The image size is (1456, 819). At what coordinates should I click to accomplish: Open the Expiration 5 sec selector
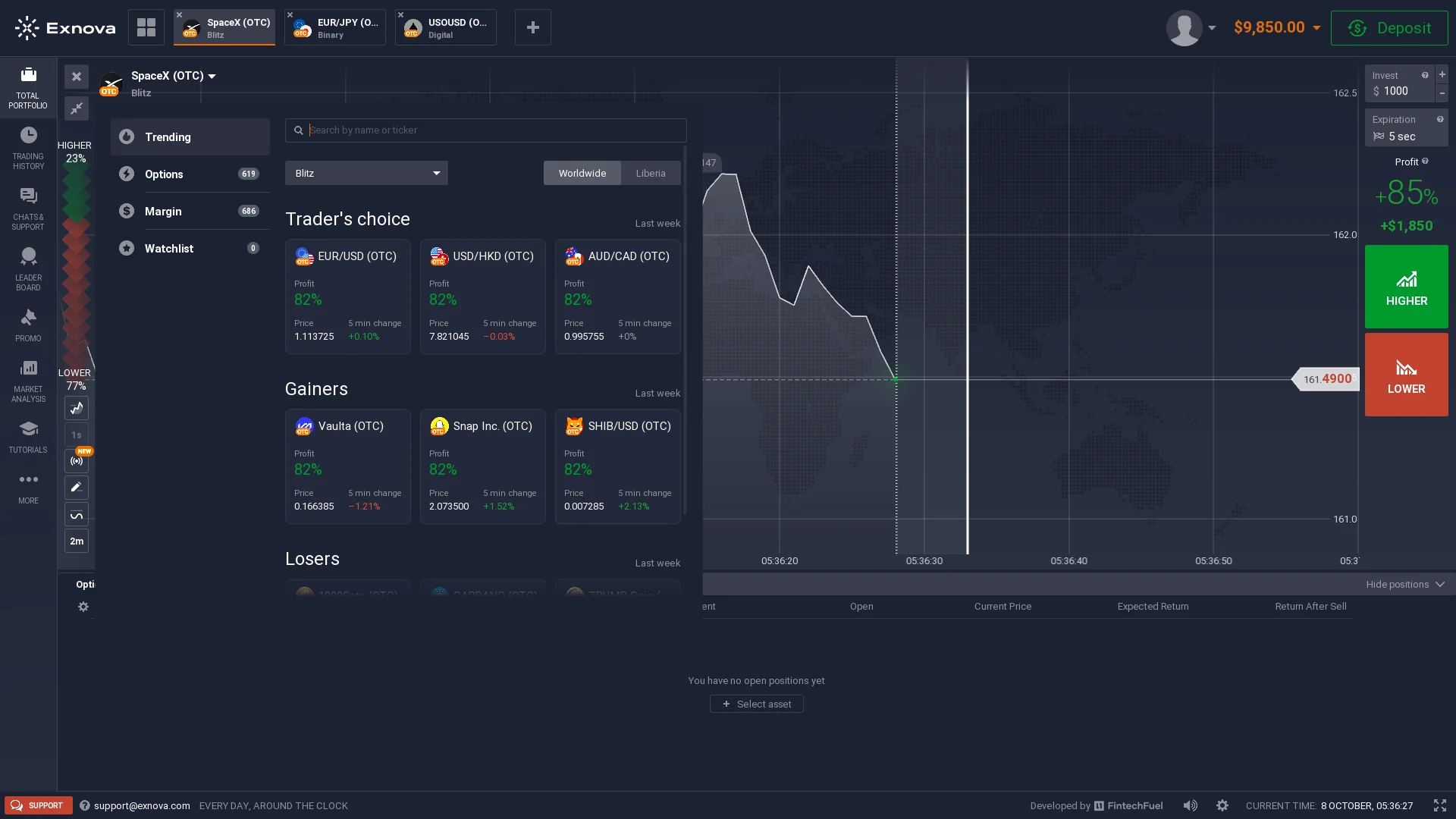point(1407,128)
